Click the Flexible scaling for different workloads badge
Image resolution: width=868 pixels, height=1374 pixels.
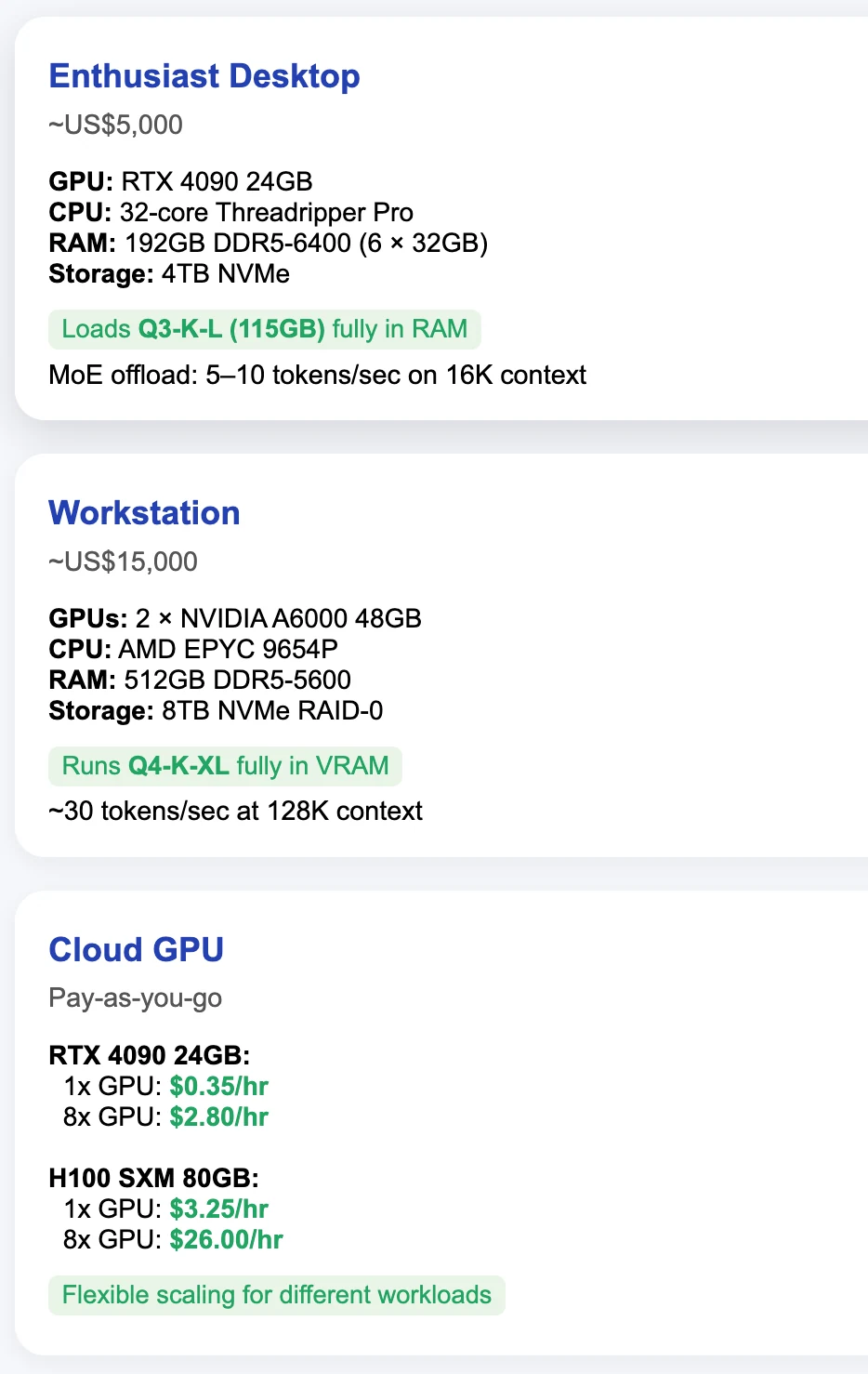pos(277,1295)
